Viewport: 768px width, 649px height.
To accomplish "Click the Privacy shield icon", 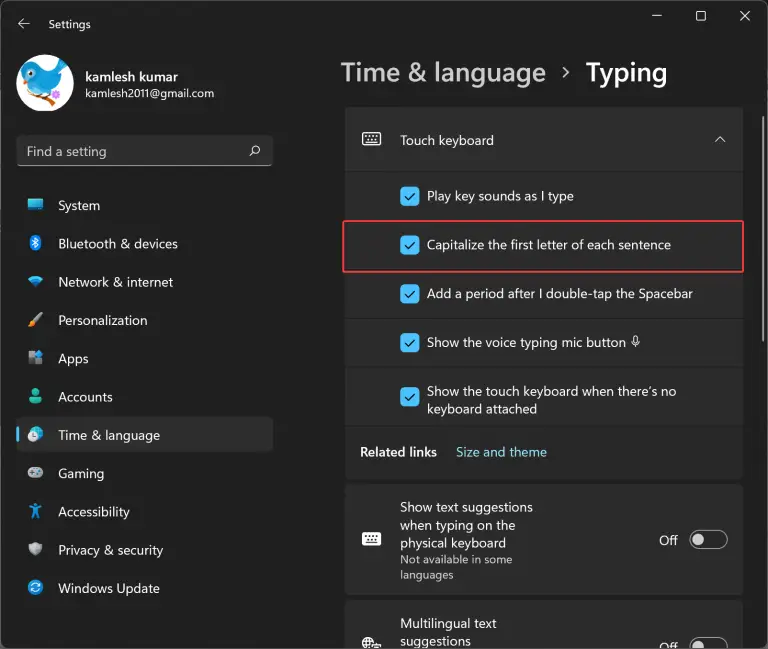I will tap(35, 549).
